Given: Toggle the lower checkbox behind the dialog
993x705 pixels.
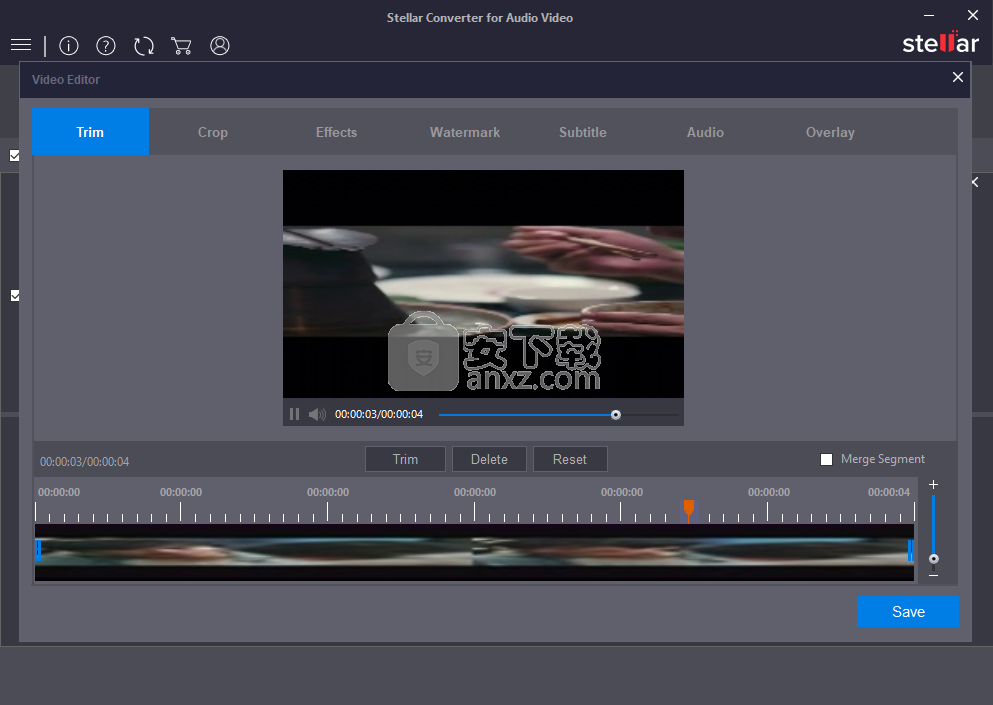Looking at the screenshot, I should click(15, 296).
